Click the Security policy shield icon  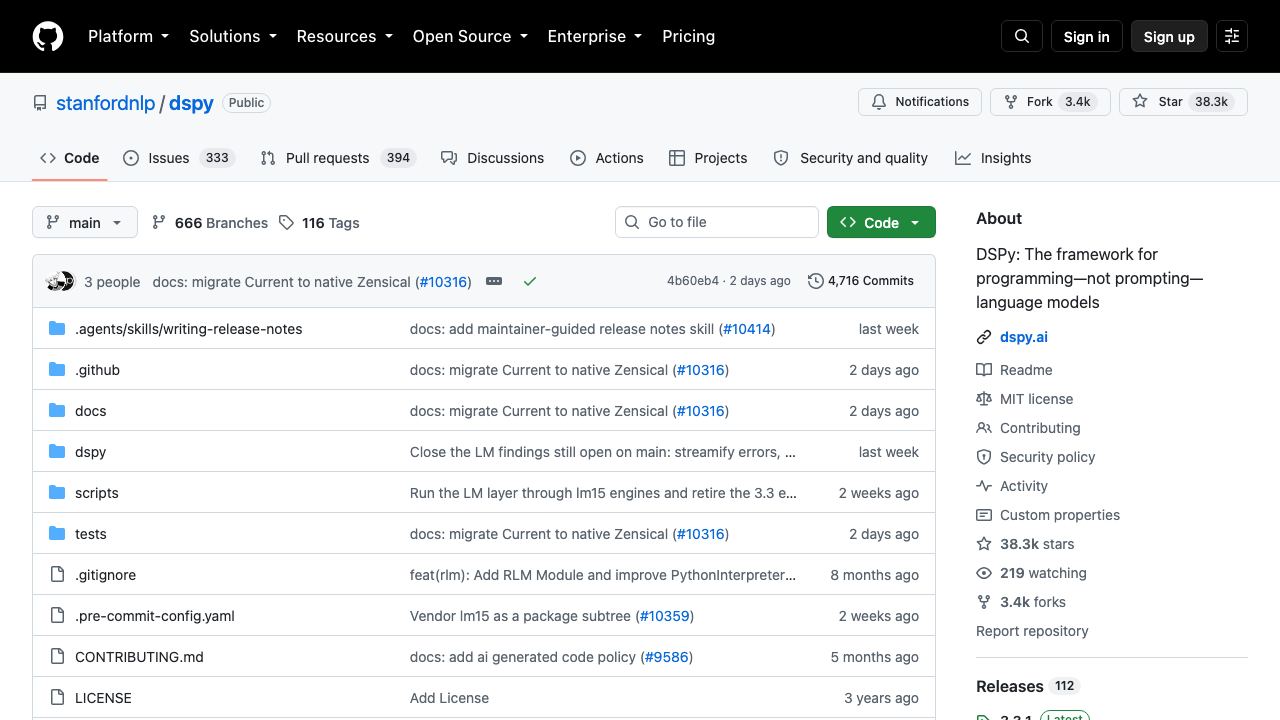click(x=984, y=457)
